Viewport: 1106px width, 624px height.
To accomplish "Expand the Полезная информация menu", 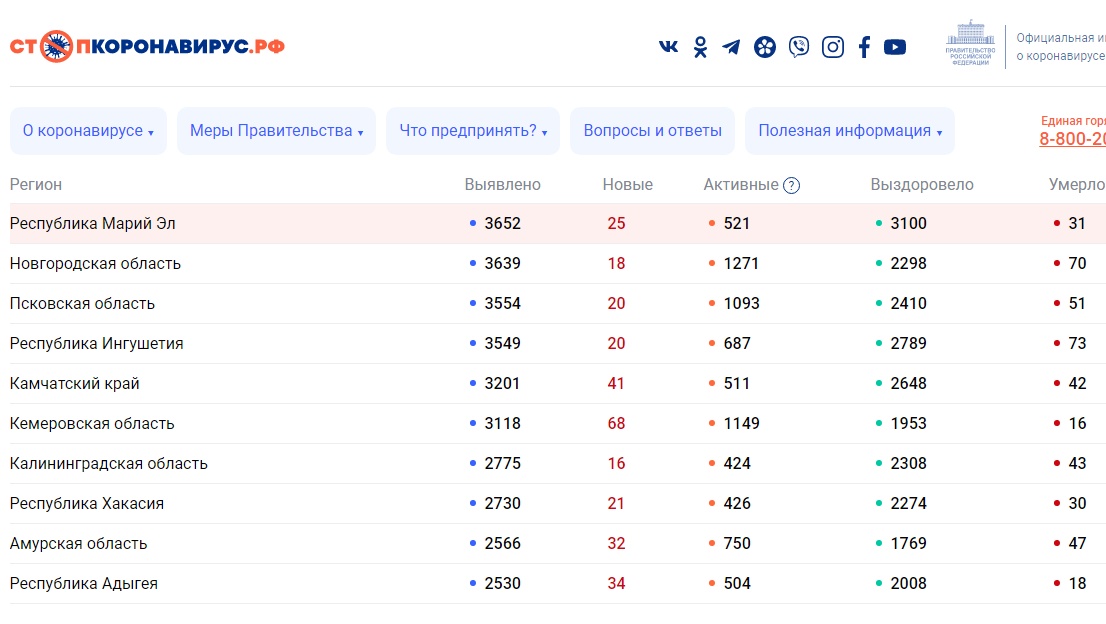I will (849, 131).
